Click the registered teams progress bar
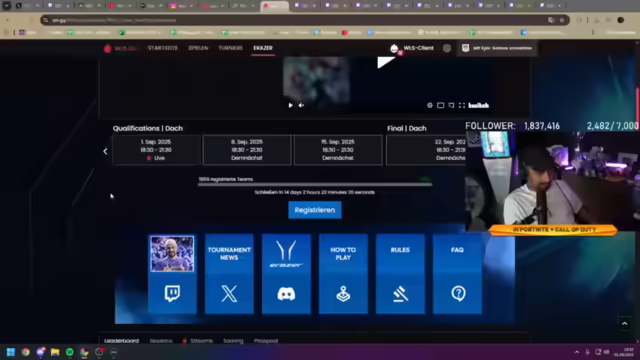Viewport: 640px width, 360px height. (315, 184)
